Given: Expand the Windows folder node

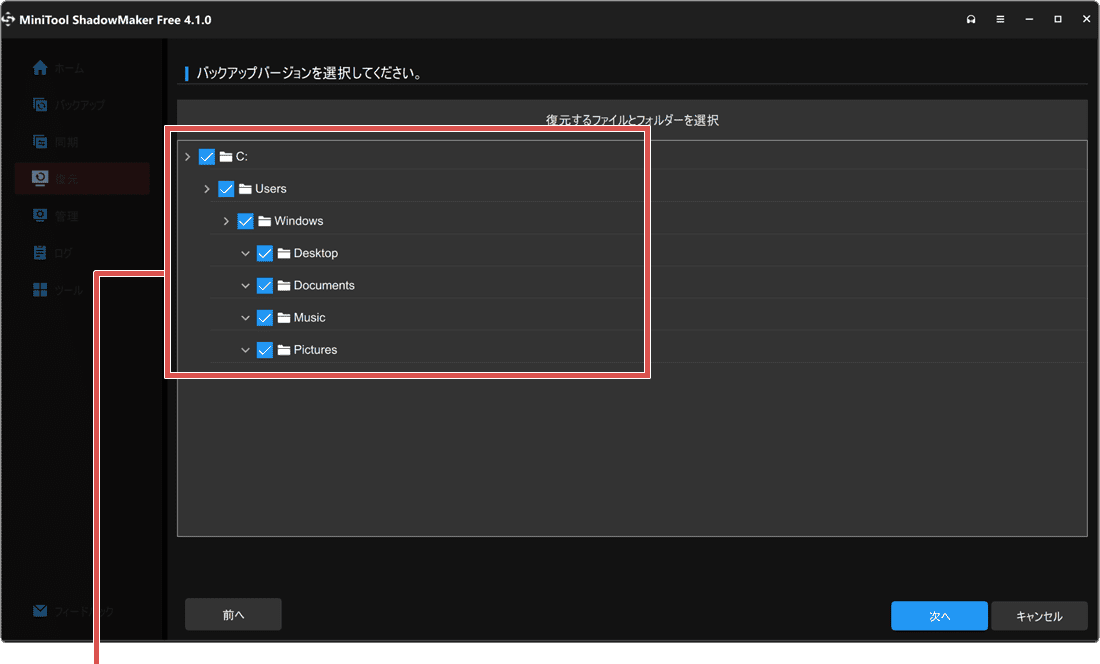Looking at the screenshot, I should point(225,220).
